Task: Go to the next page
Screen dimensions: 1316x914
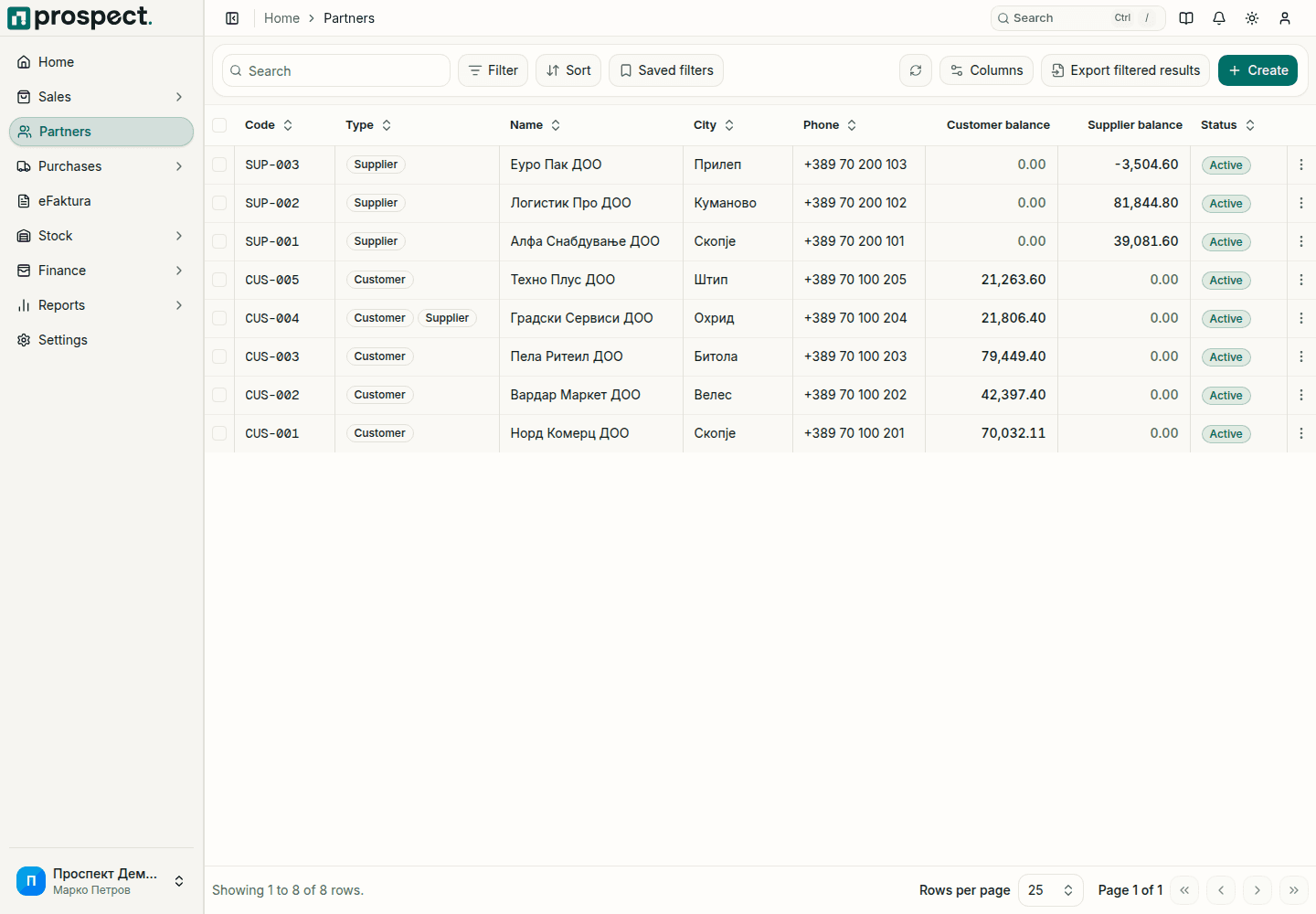Action: pos(1258,890)
